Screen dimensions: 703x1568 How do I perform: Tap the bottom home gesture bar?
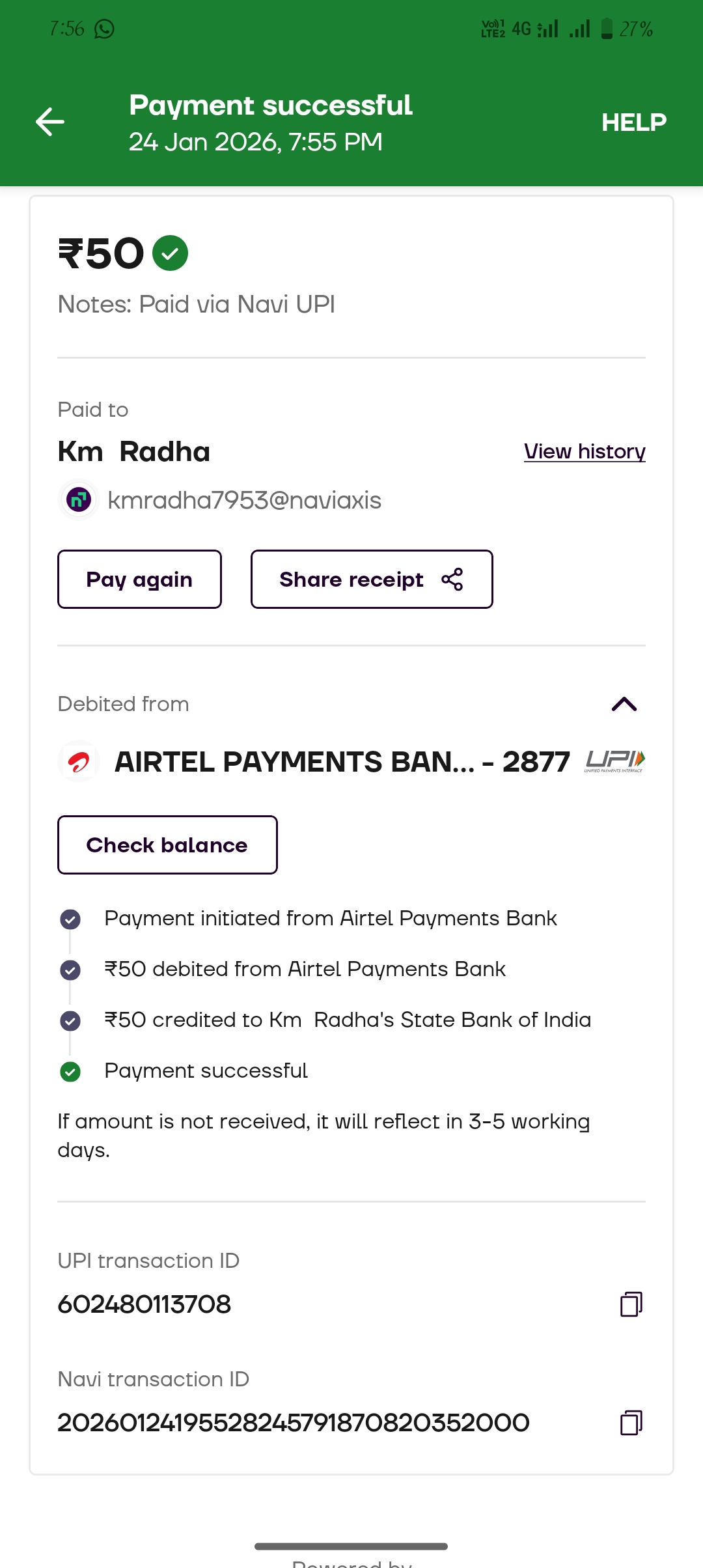tap(351, 1546)
